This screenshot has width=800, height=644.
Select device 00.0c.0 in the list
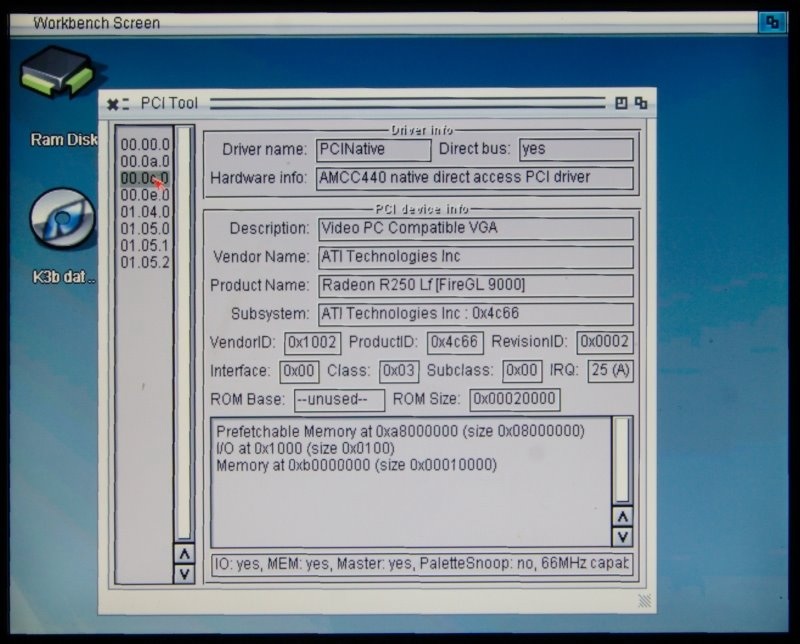pyautogui.click(x=145, y=179)
